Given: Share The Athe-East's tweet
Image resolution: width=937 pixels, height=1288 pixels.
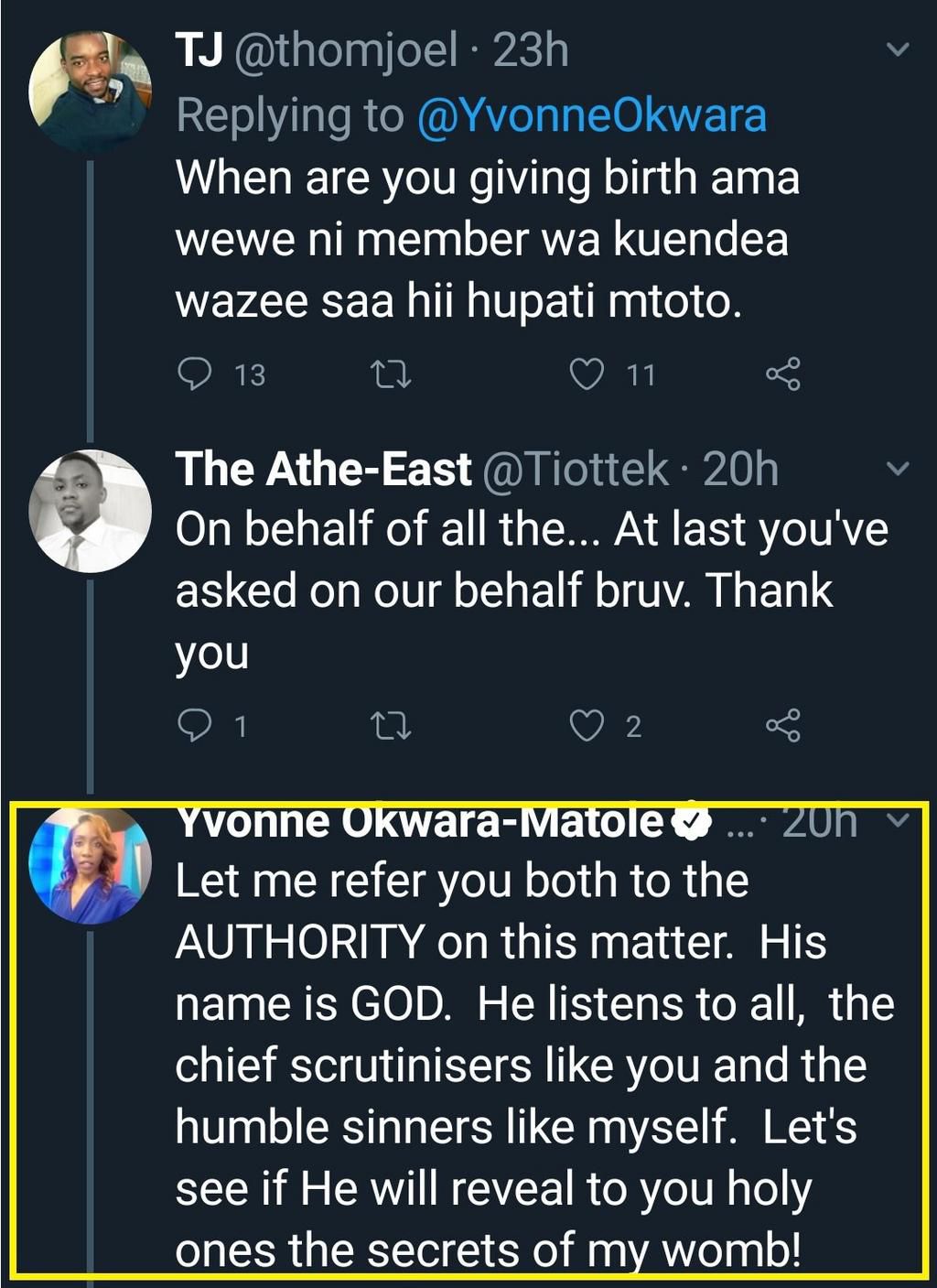Looking at the screenshot, I should pos(782,725).
